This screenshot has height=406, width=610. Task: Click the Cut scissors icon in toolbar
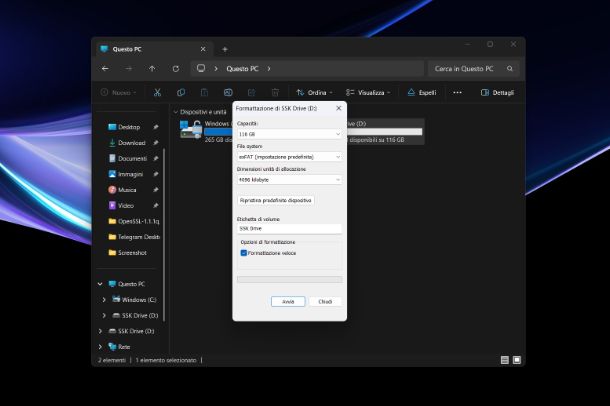(157, 92)
